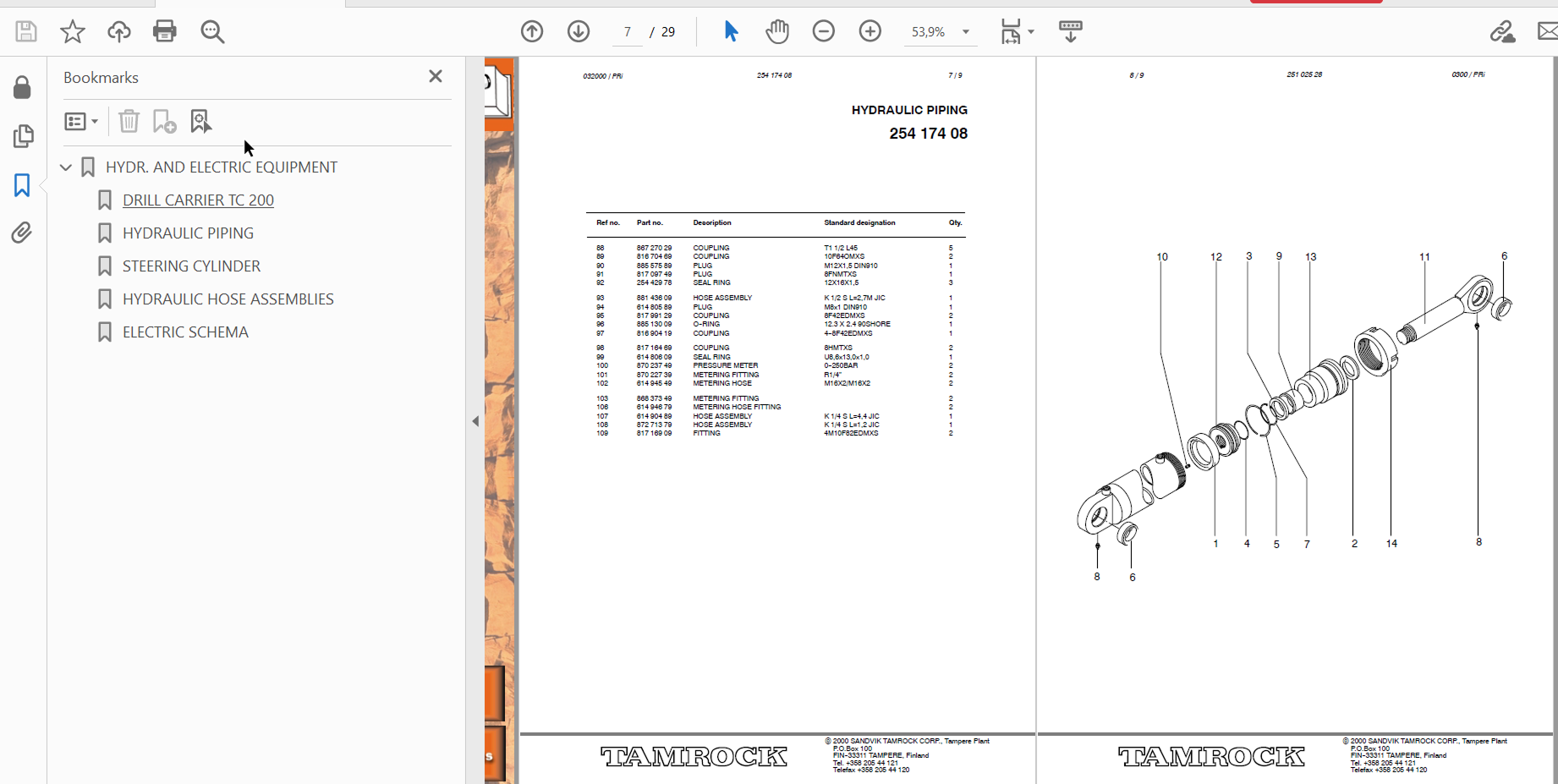Screen dimensions: 1558x784
Task: Select the HYDR. AND ELECTRIC EQUIPMENT bookmark
Action: point(222,167)
